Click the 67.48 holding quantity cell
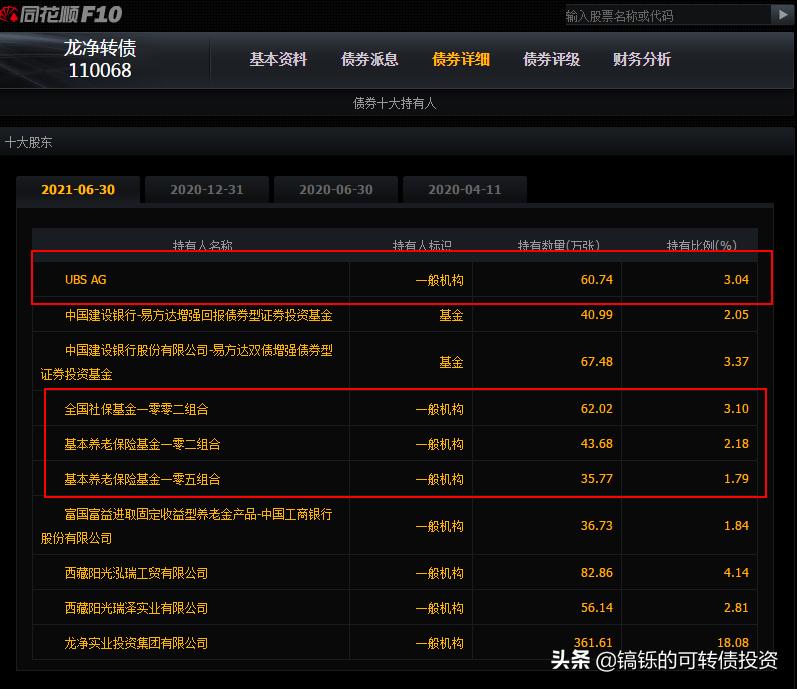This screenshot has width=797, height=689. coord(597,362)
